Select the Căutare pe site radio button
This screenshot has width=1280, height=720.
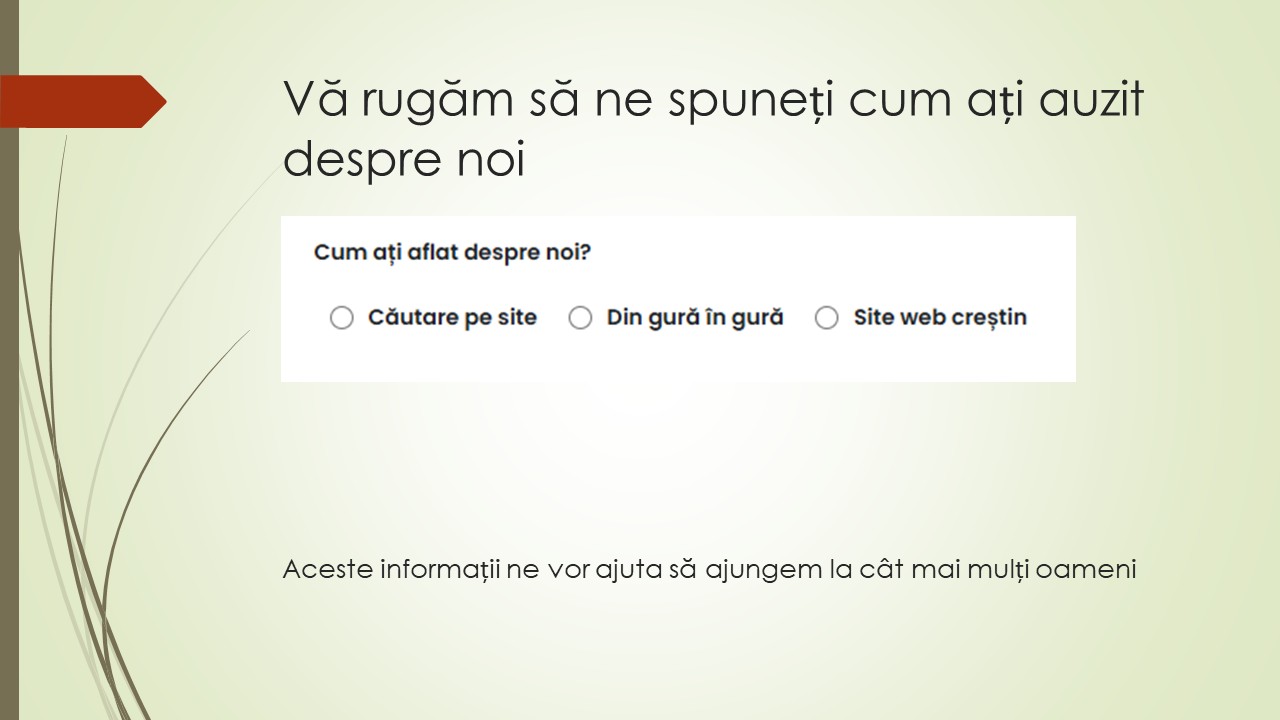point(342,317)
